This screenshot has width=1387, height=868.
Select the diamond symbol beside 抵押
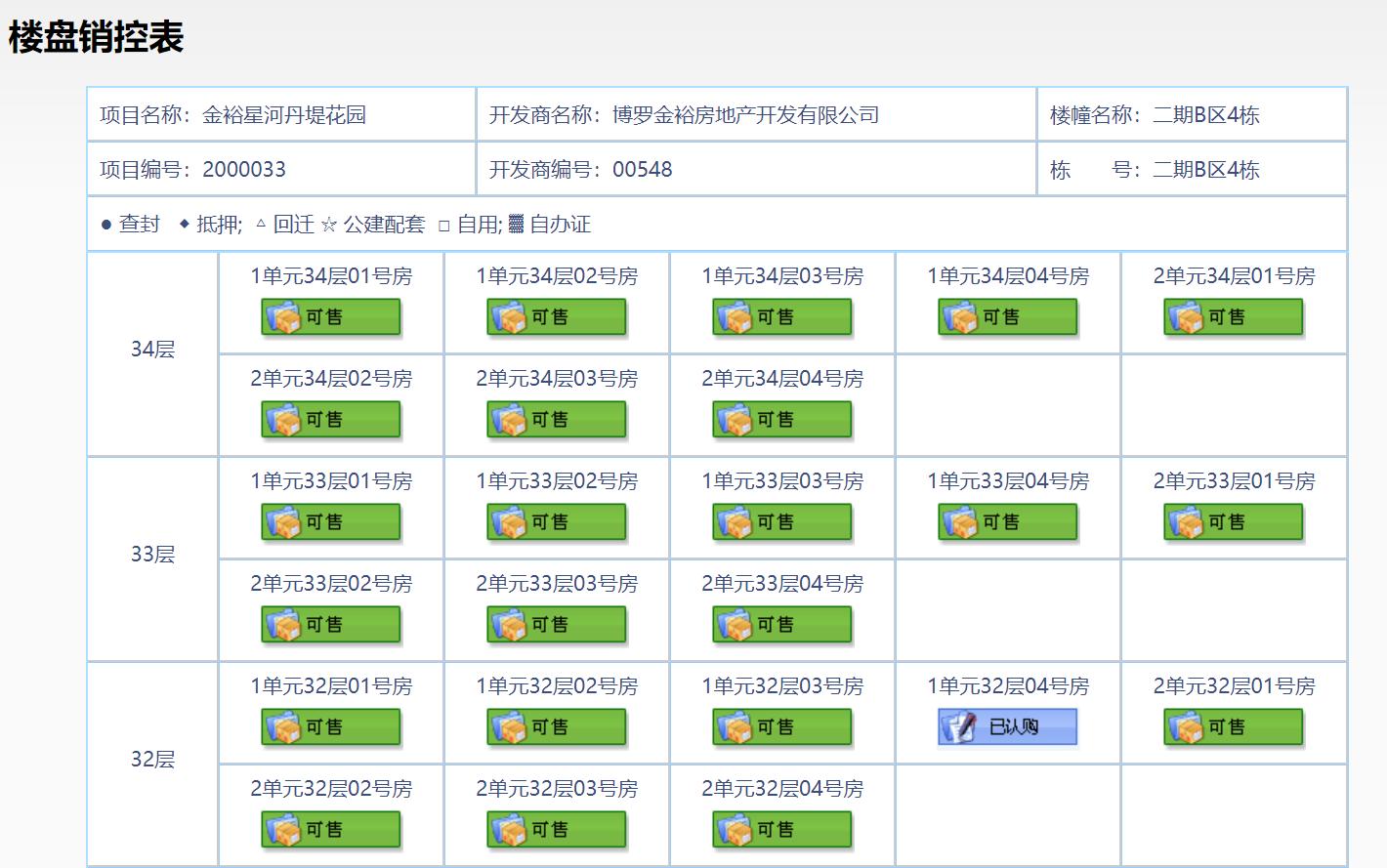click(x=185, y=225)
